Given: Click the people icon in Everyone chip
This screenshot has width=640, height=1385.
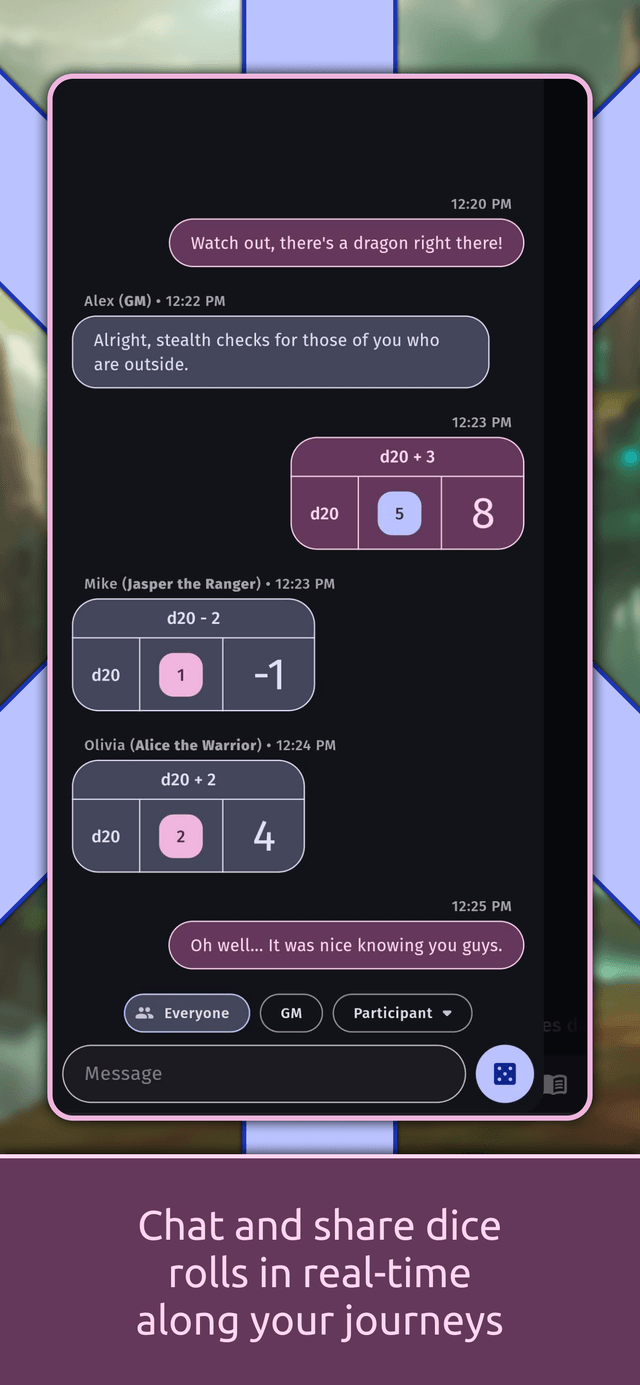Looking at the screenshot, I should pos(145,1013).
